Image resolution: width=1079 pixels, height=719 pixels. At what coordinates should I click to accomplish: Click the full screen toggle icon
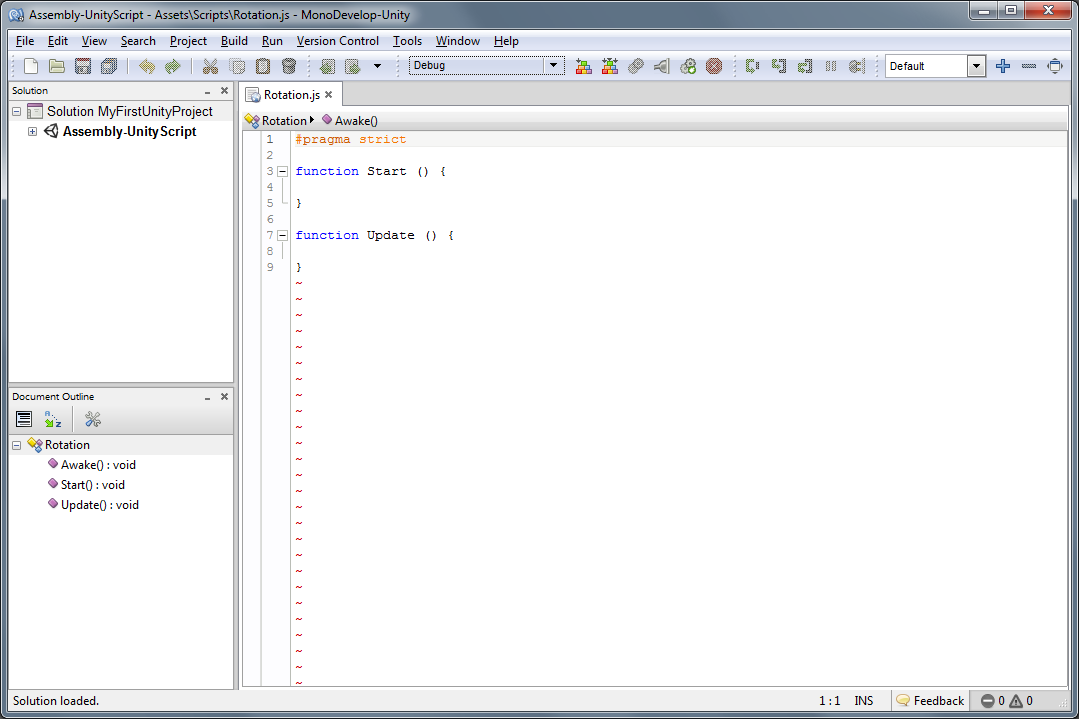(x=1055, y=66)
